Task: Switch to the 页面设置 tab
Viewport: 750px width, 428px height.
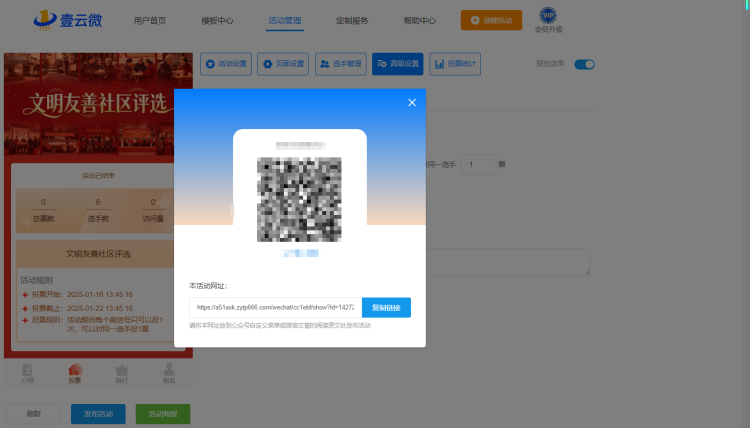Action: point(283,64)
